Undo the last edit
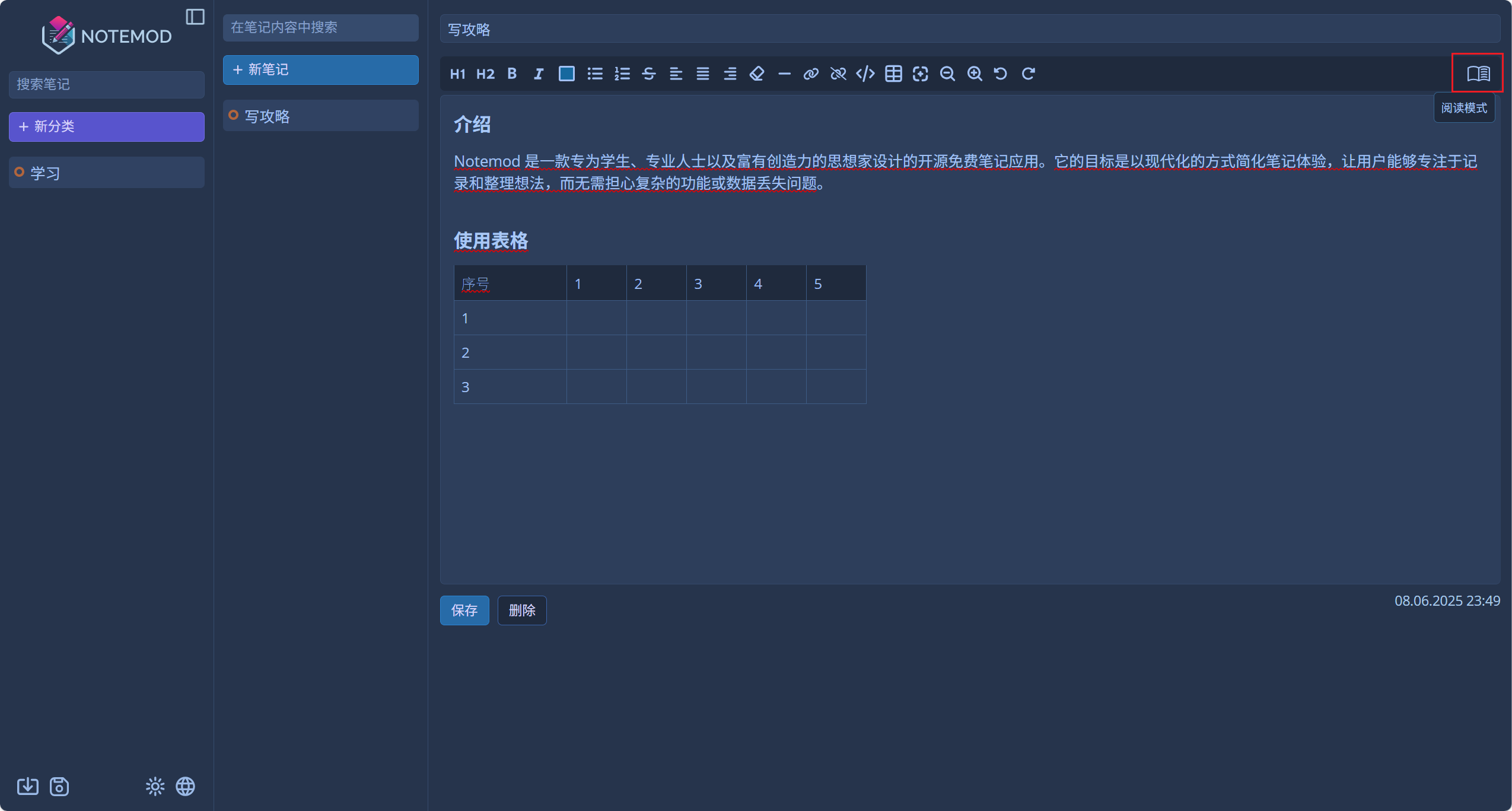The width and height of the screenshot is (1512, 811). point(1001,74)
